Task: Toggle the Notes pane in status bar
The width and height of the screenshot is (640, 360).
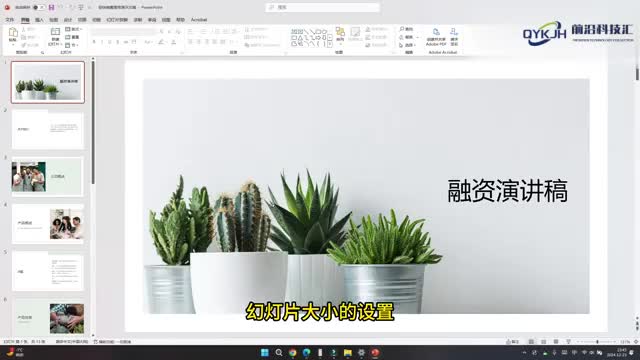Action: (513, 342)
